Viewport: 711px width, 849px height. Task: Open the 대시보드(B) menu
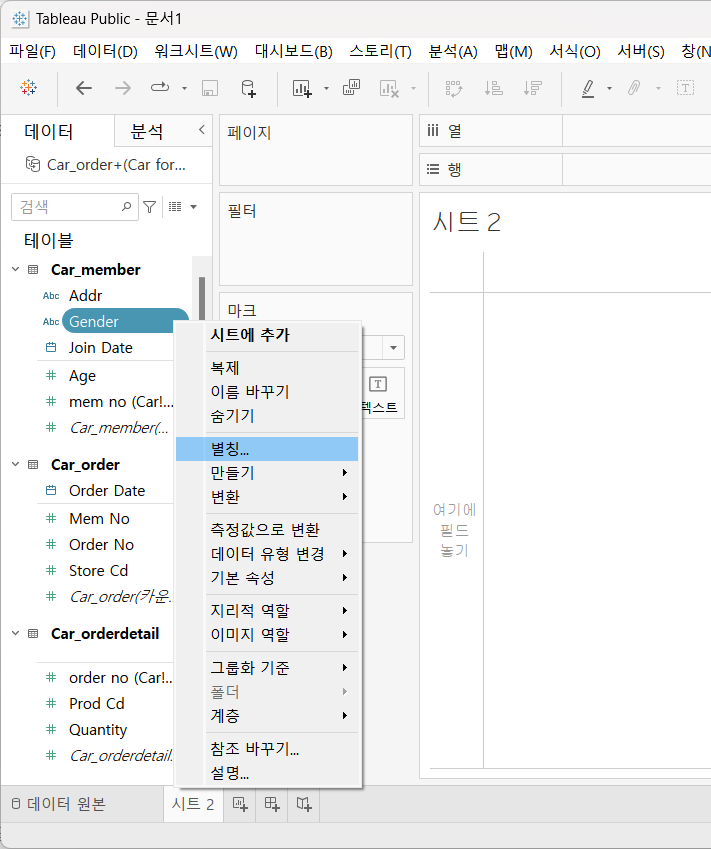coord(293,51)
